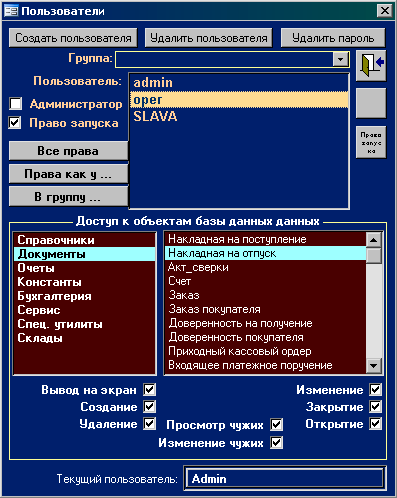Select 'Справочники' category

pos(84,240)
